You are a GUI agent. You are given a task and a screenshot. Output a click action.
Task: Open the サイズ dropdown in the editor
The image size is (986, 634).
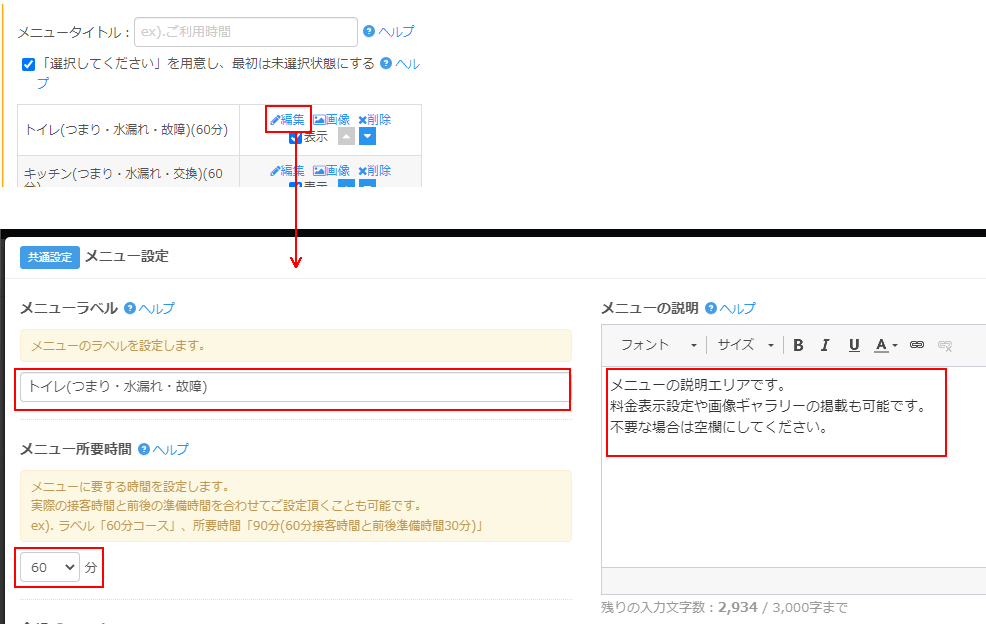[x=745, y=345]
